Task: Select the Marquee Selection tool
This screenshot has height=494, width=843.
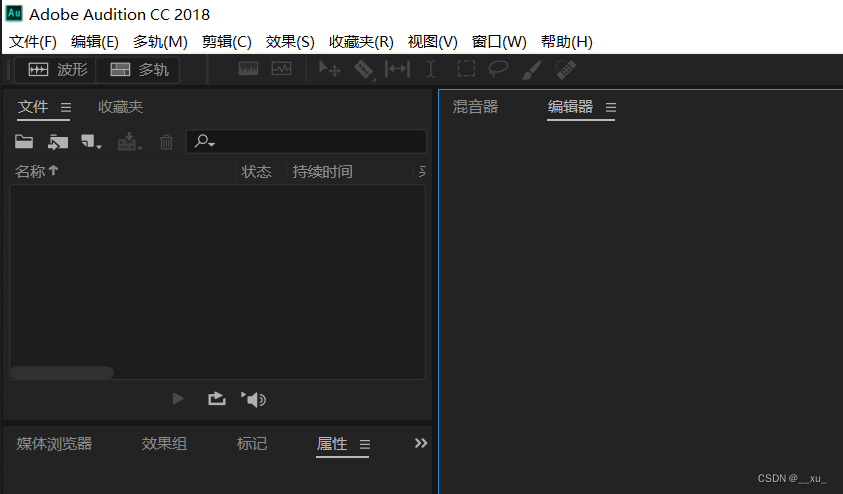Action: (x=466, y=69)
